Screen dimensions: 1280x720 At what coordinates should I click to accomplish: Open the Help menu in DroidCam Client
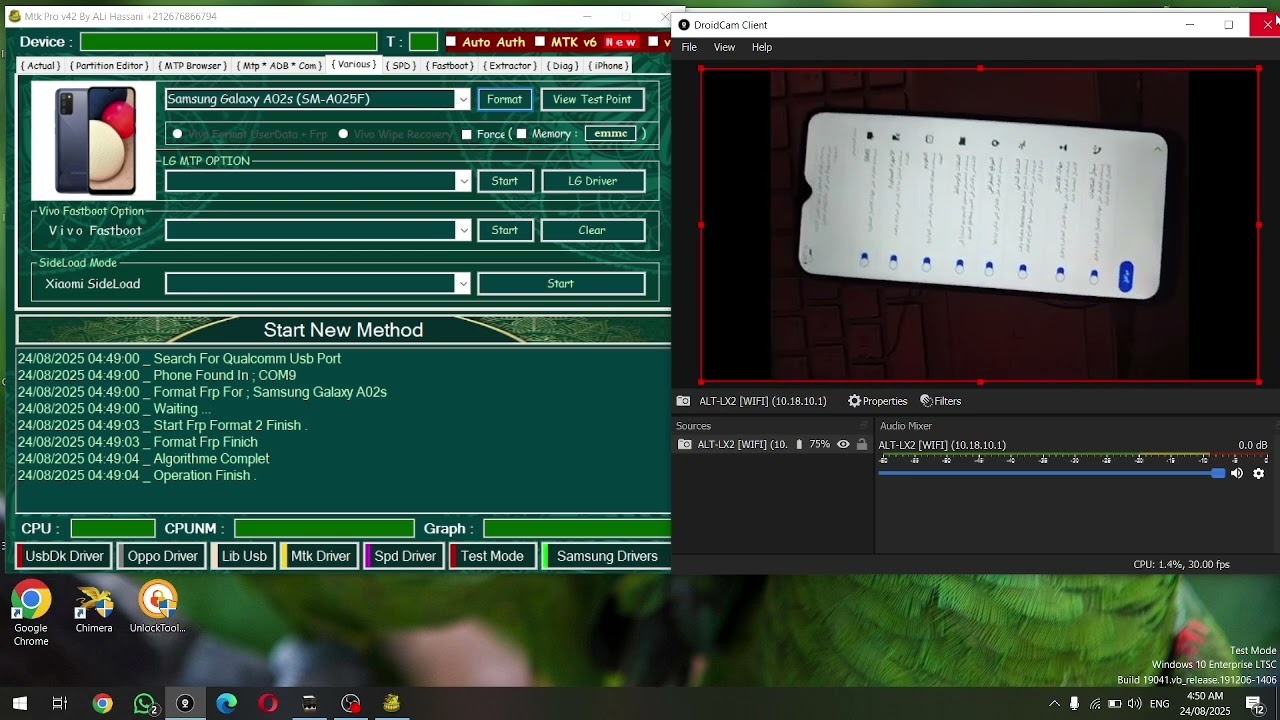pos(762,47)
